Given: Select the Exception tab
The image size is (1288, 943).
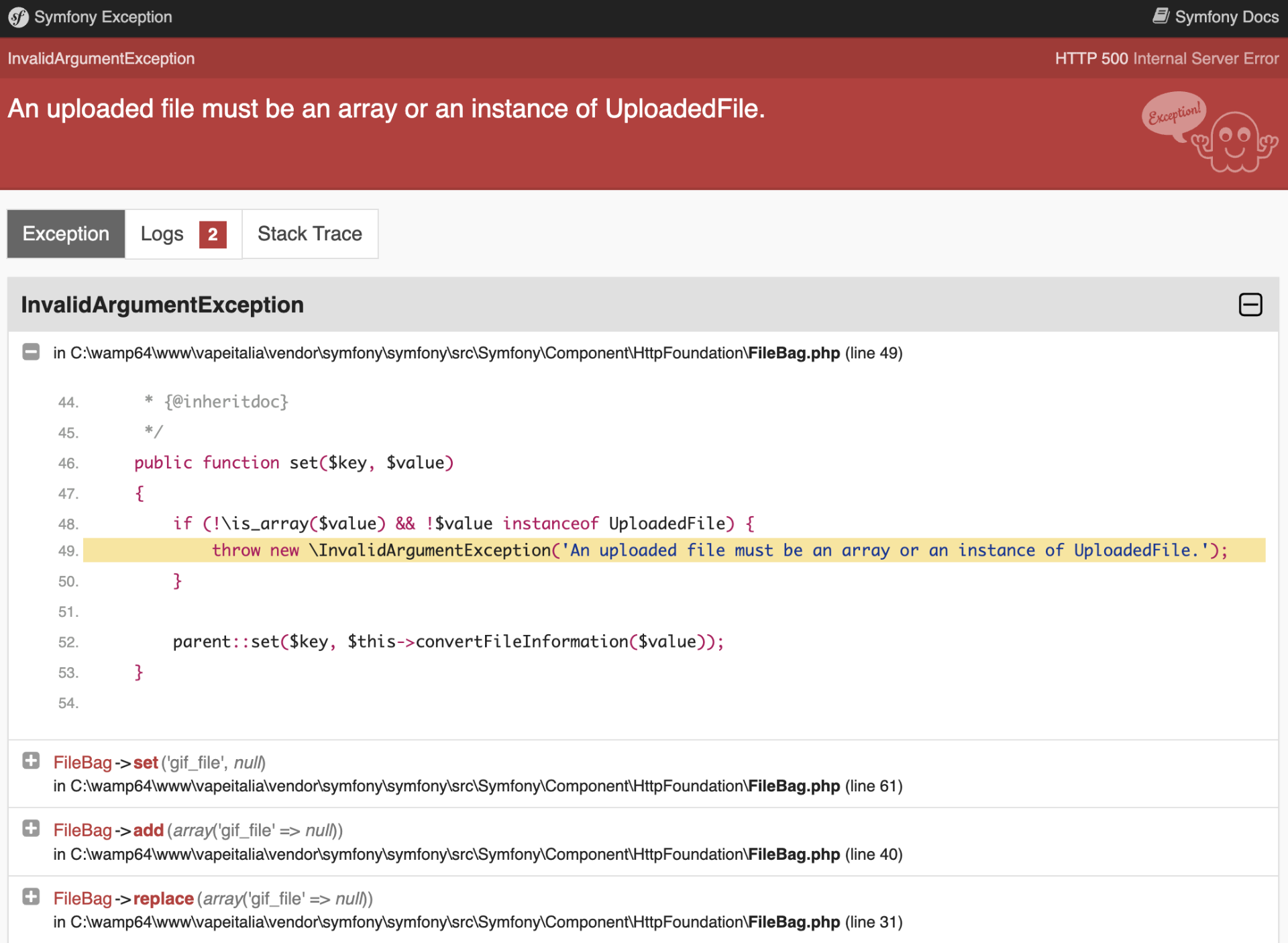Looking at the screenshot, I should [66, 234].
